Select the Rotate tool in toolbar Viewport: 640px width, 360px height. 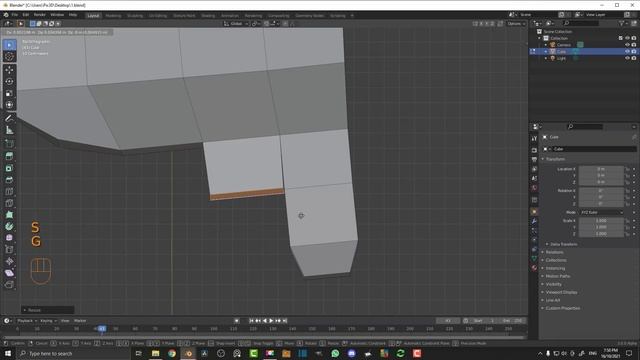(x=9, y=82)
